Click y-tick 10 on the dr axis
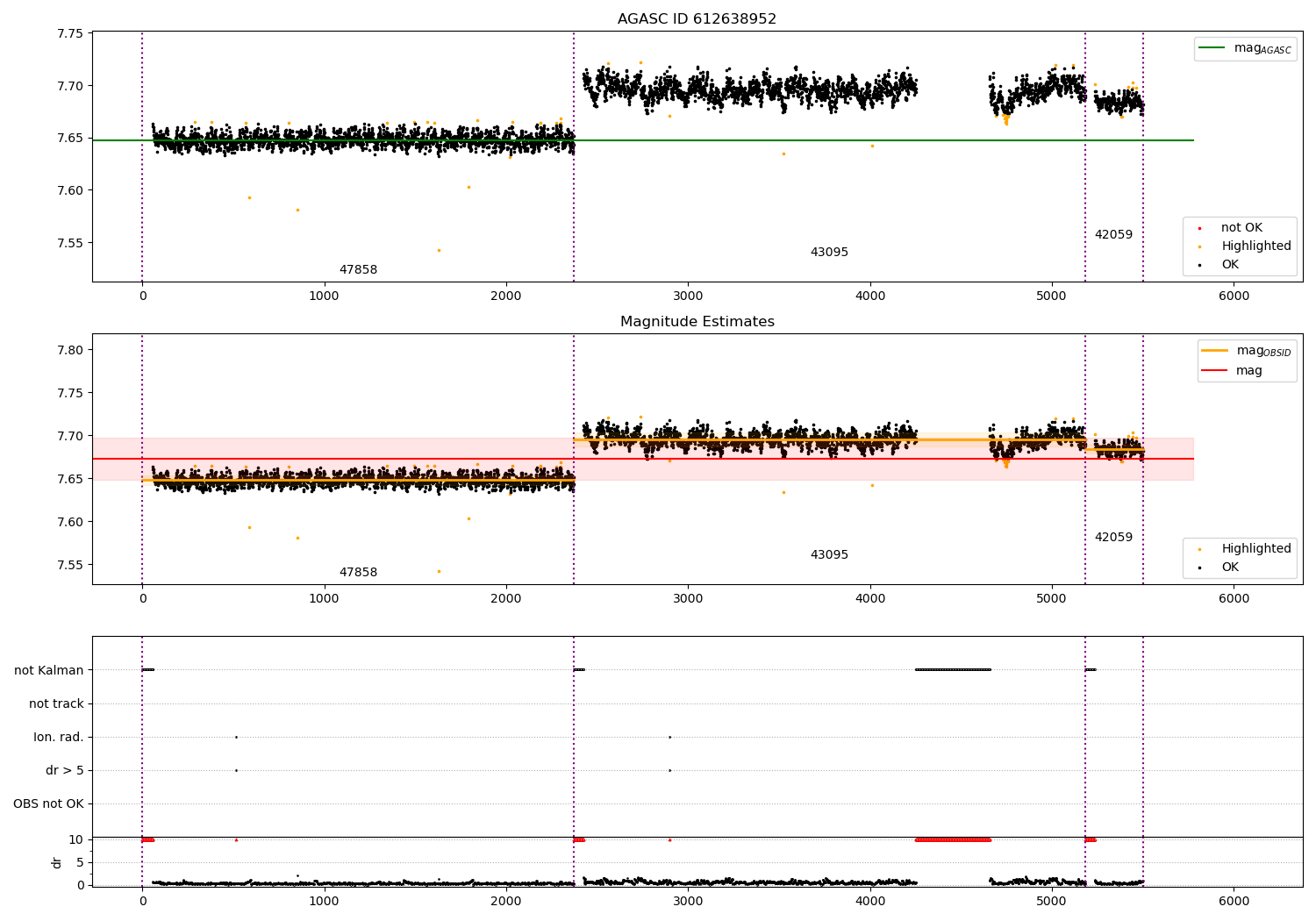The height and width of the screenshot is (921, 1316). pos(76,839)
